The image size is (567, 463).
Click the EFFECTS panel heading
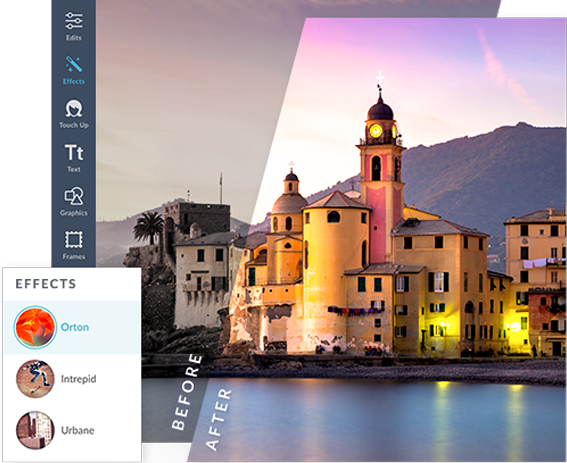point(46,284)
